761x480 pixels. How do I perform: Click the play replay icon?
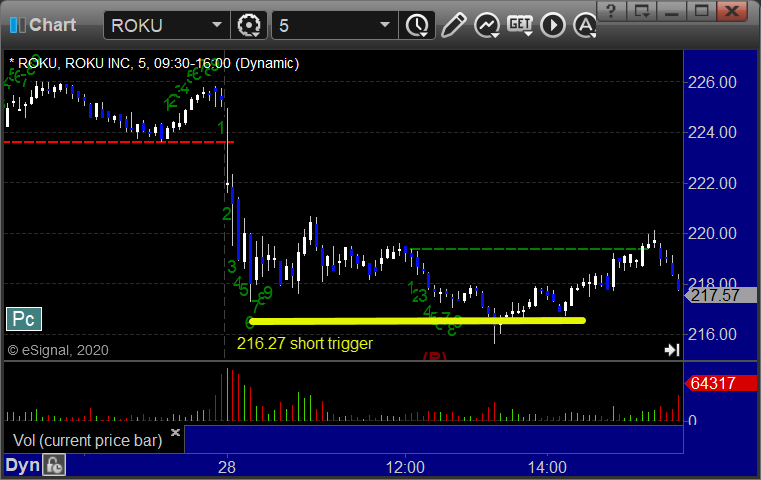tap(553, 25)
